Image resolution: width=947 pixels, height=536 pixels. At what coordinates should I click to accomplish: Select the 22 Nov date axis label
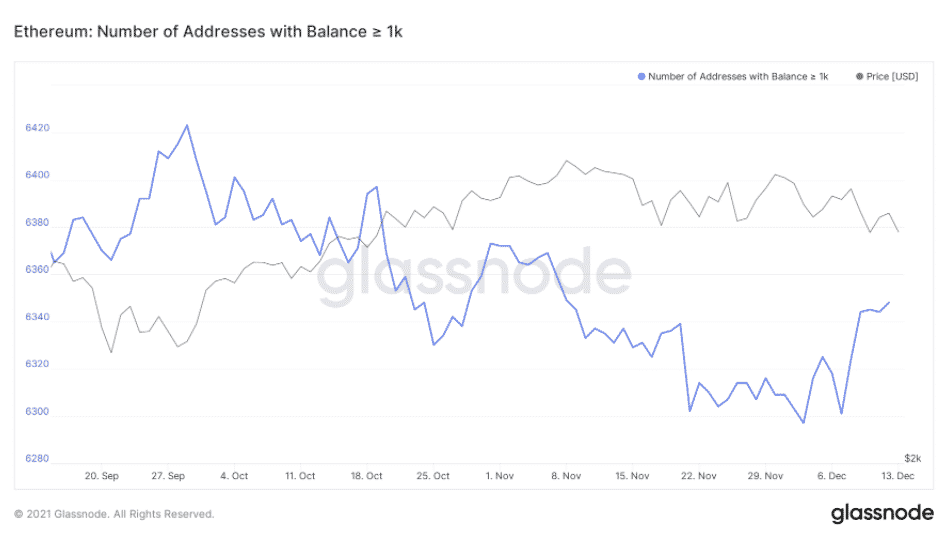click(x=701, y=476)
